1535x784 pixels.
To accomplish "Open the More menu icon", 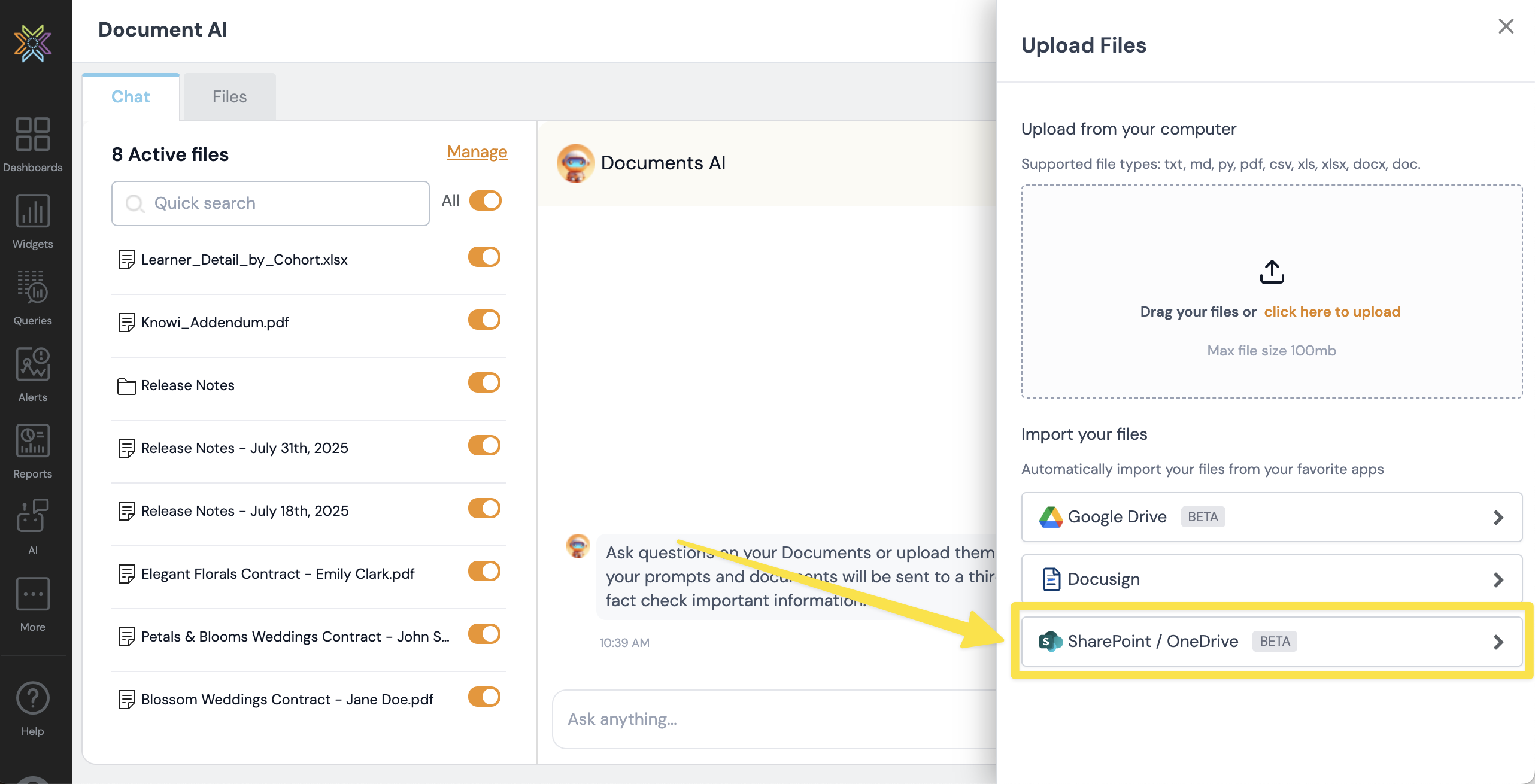I will point(32,594).
